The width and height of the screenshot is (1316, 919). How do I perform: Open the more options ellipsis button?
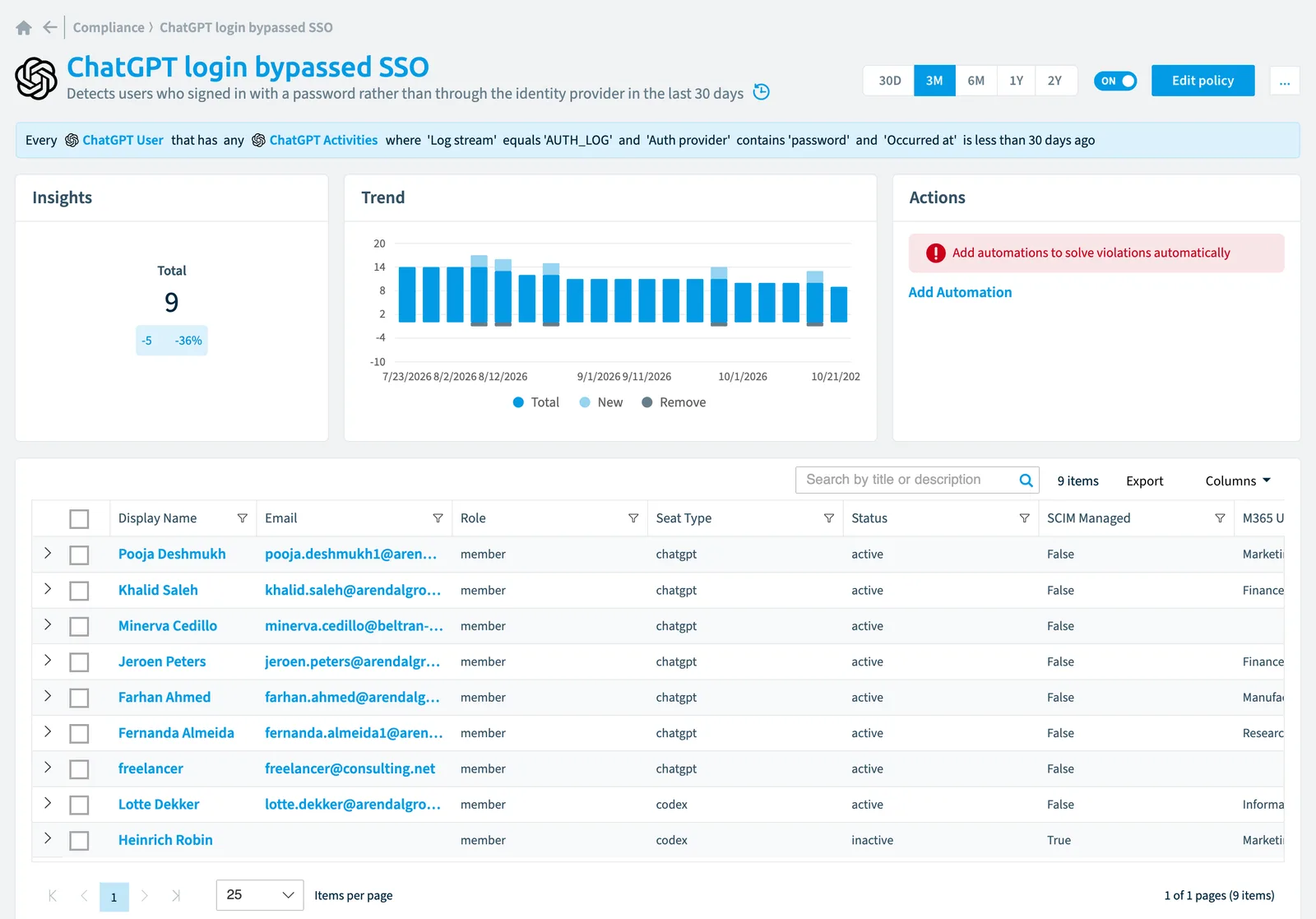(1285, 81)
